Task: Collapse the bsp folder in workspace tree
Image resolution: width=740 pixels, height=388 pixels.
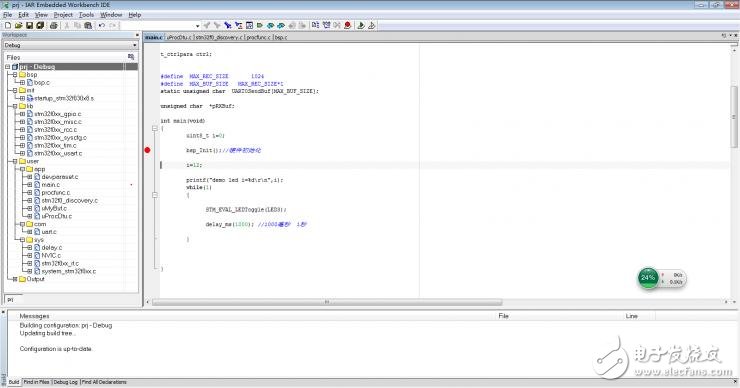Action: click(15, 75)
